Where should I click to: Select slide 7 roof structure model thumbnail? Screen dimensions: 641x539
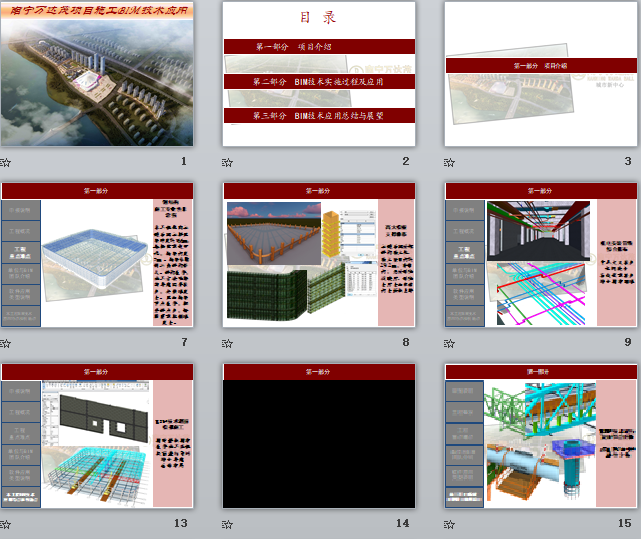(97, 255)
